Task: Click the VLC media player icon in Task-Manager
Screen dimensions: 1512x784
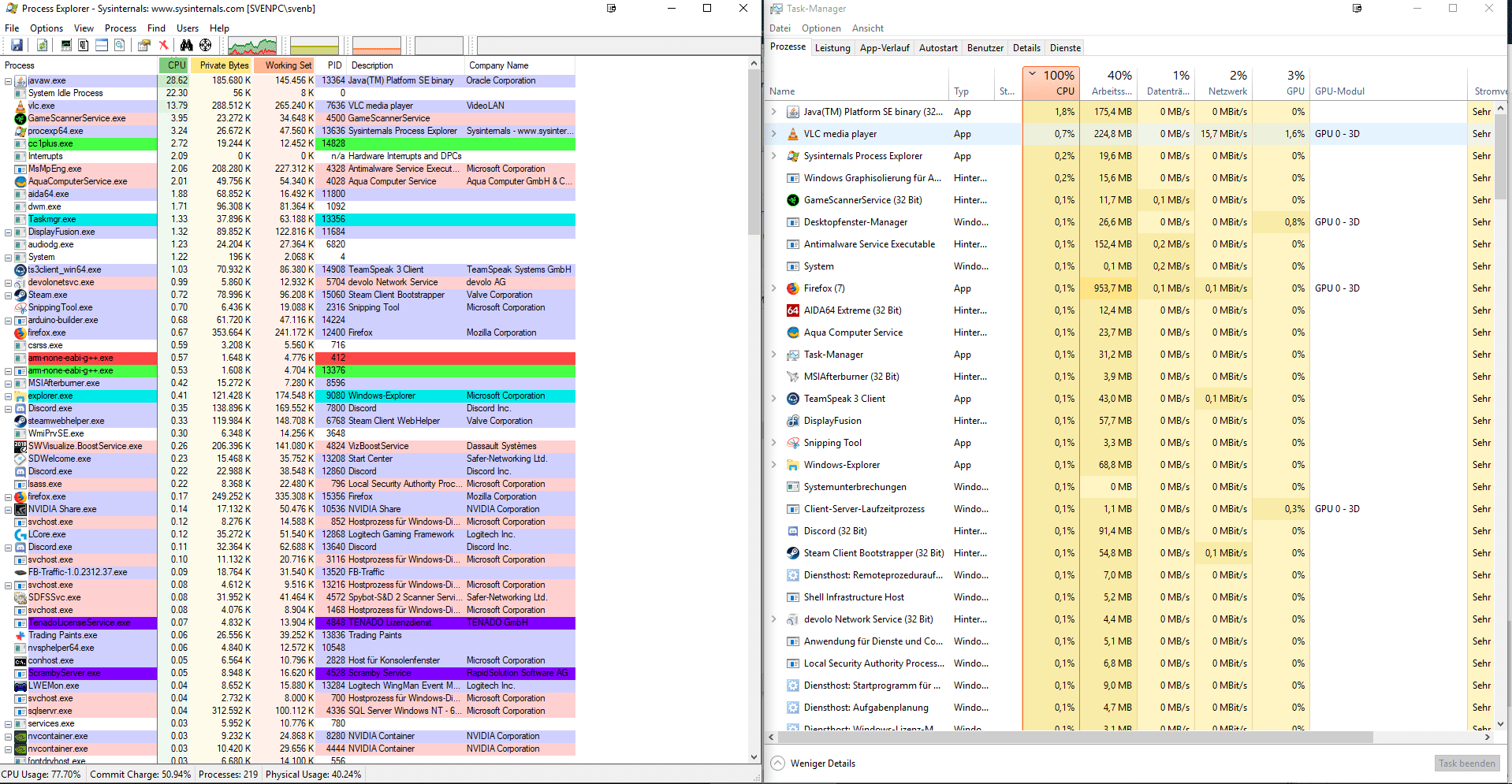Action: click(x=793, y=134)
